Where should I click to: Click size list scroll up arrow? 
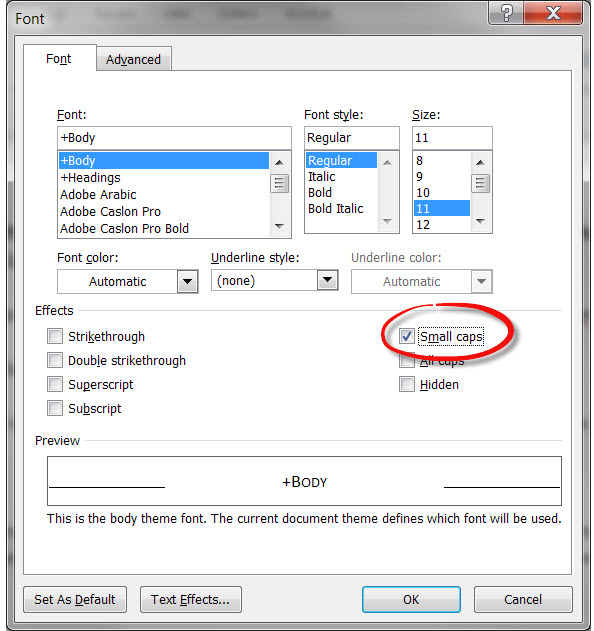[x=480, y=163]
